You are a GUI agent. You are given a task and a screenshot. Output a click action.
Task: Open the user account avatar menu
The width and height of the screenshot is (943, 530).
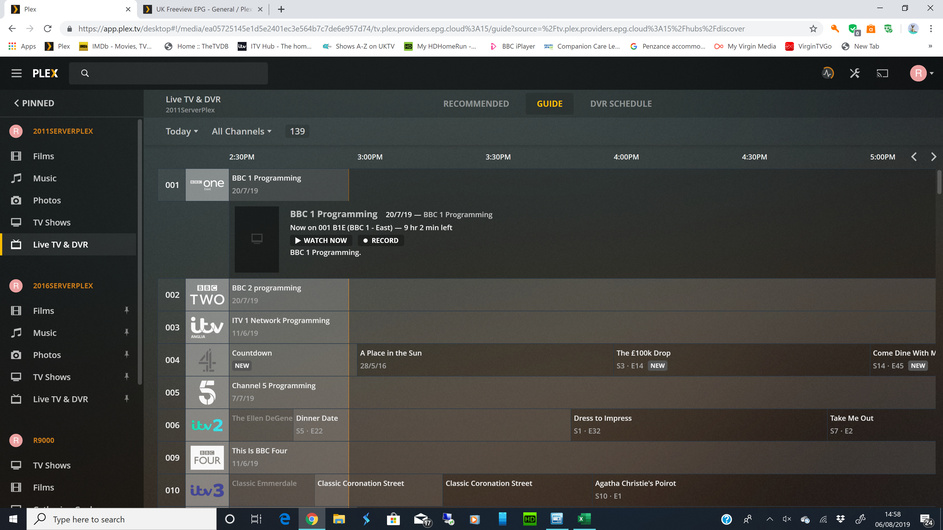click(921, 73)
